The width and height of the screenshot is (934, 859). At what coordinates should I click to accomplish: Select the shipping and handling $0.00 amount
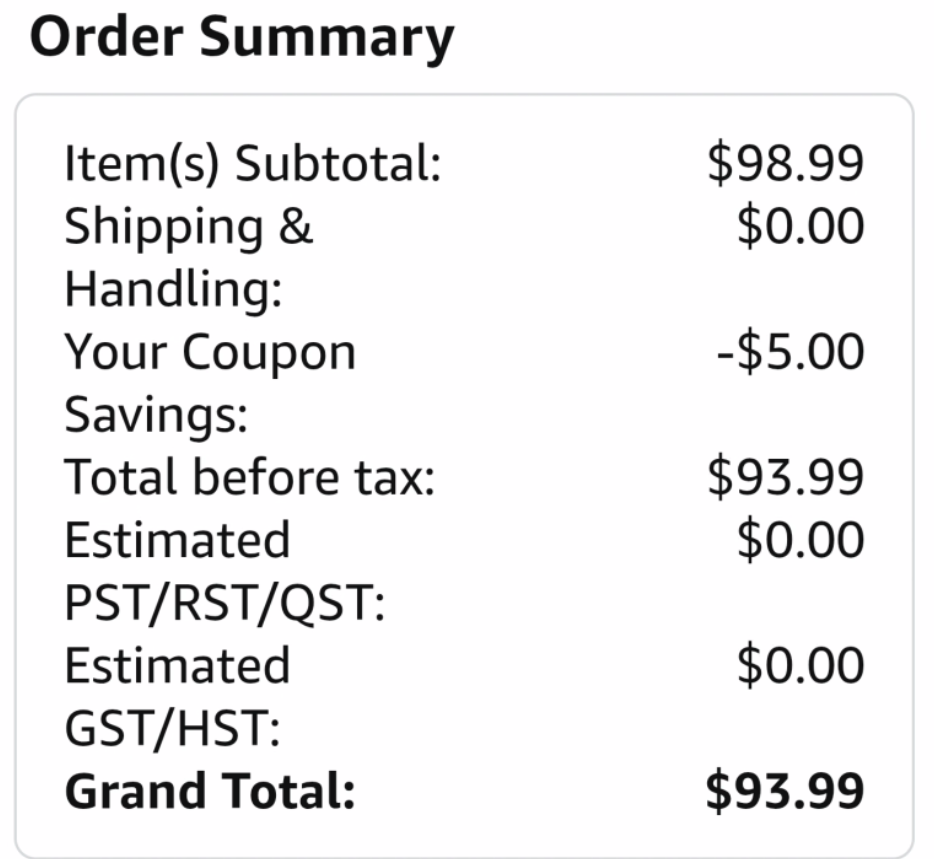tap(800, 227)
